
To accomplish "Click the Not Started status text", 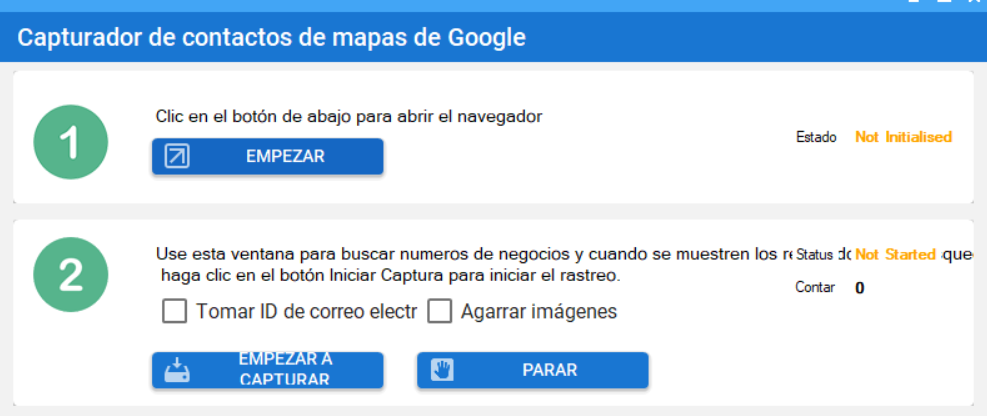I will coord(895,254).
